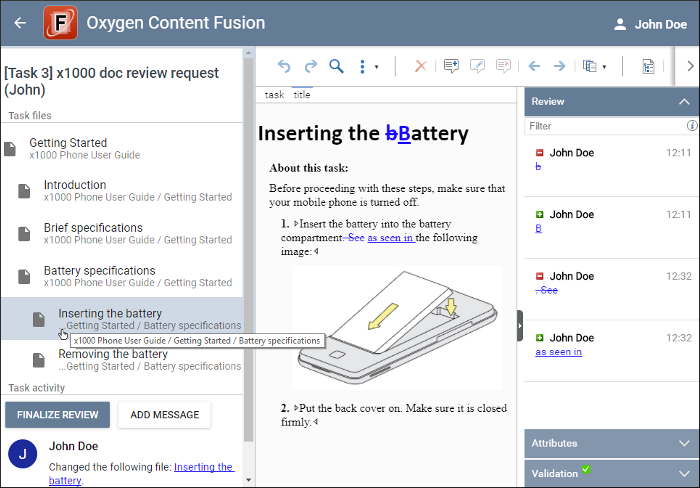Click the info icon in the Filter field
The height and width of the screenshot is (488, 700).
click(x=692, y=126)
